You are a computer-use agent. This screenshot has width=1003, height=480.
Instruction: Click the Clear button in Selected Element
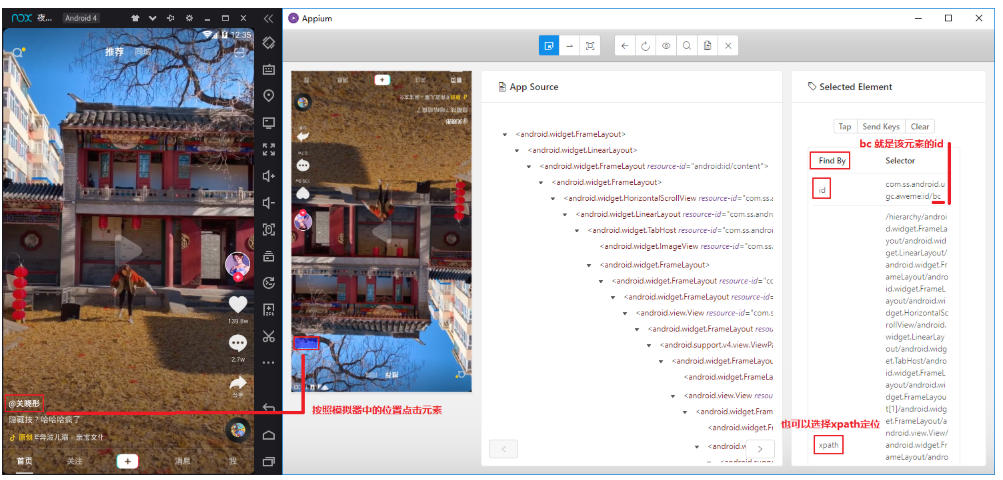coord(920,127)
